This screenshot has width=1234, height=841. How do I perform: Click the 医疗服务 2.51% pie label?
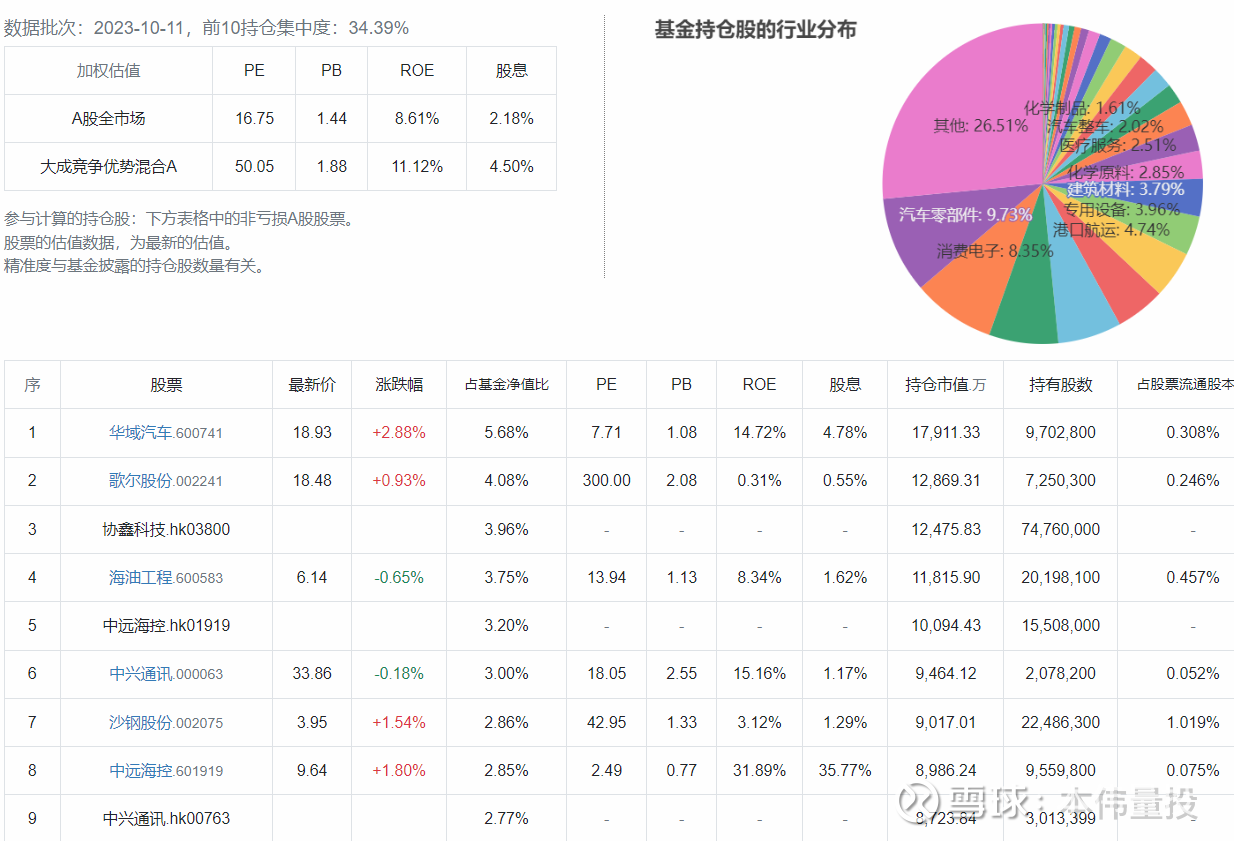(x=1118, y=145)
